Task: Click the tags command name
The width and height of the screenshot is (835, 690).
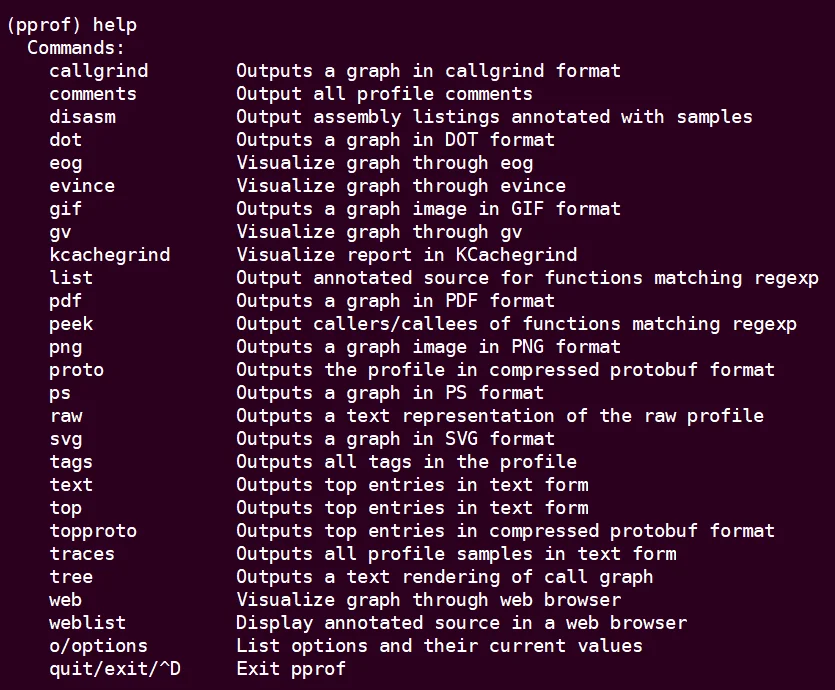Action: 71,462
